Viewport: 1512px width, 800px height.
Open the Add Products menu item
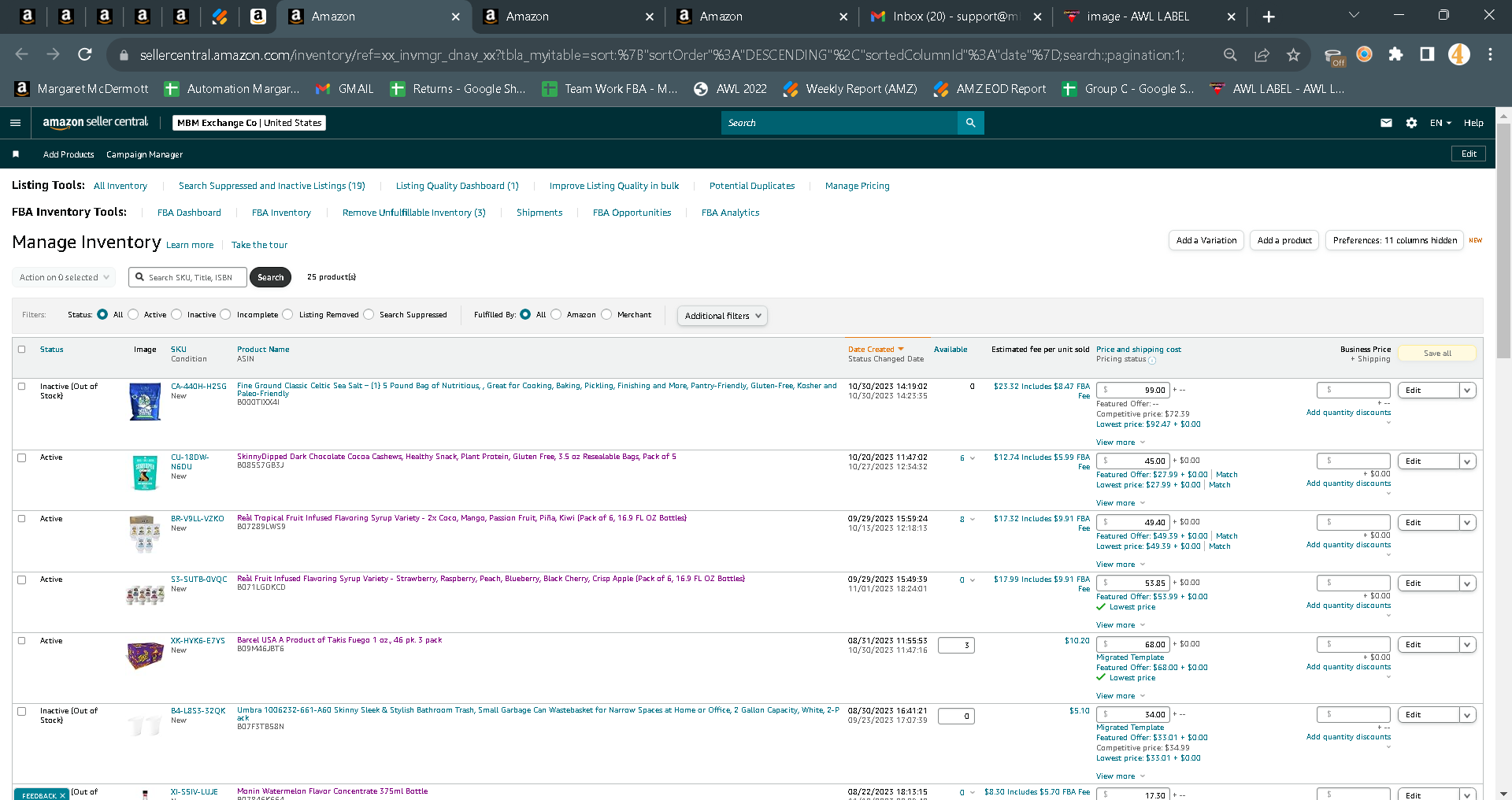(x=69, y=154)
